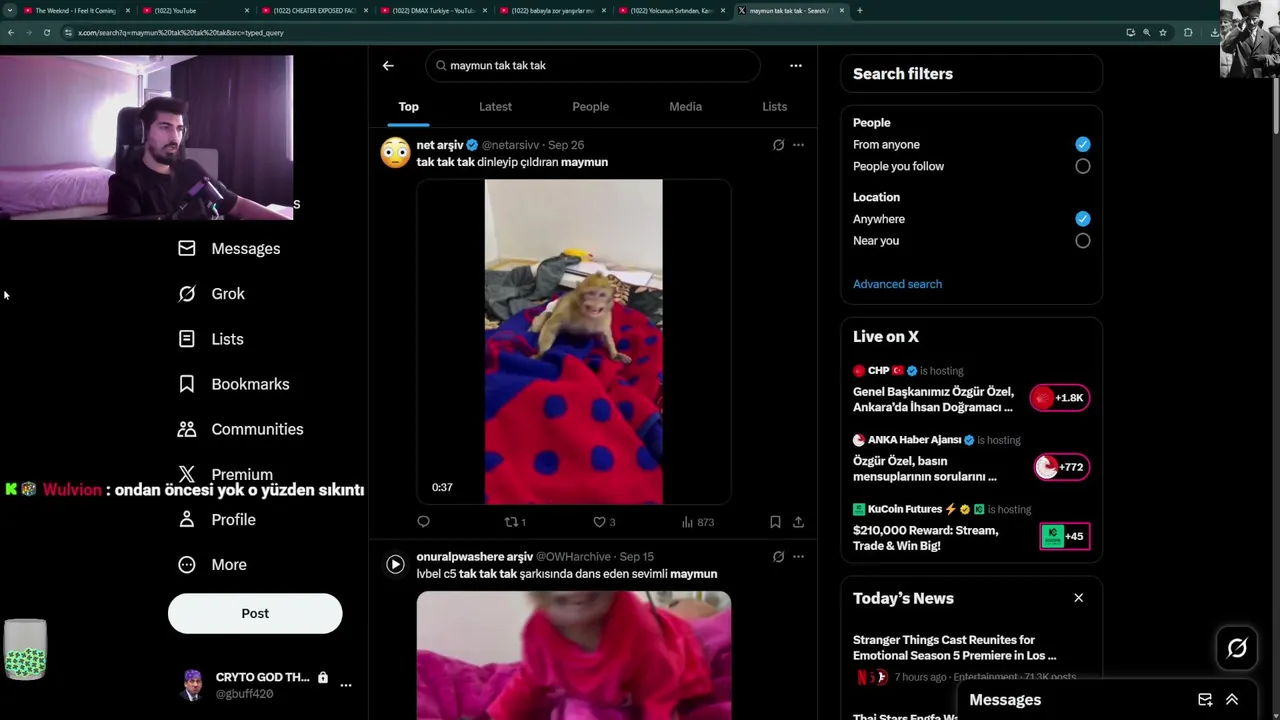This screenshot has width=1280, height=720.
Task: Open net arşiv profile name
Action: (440, 145)
